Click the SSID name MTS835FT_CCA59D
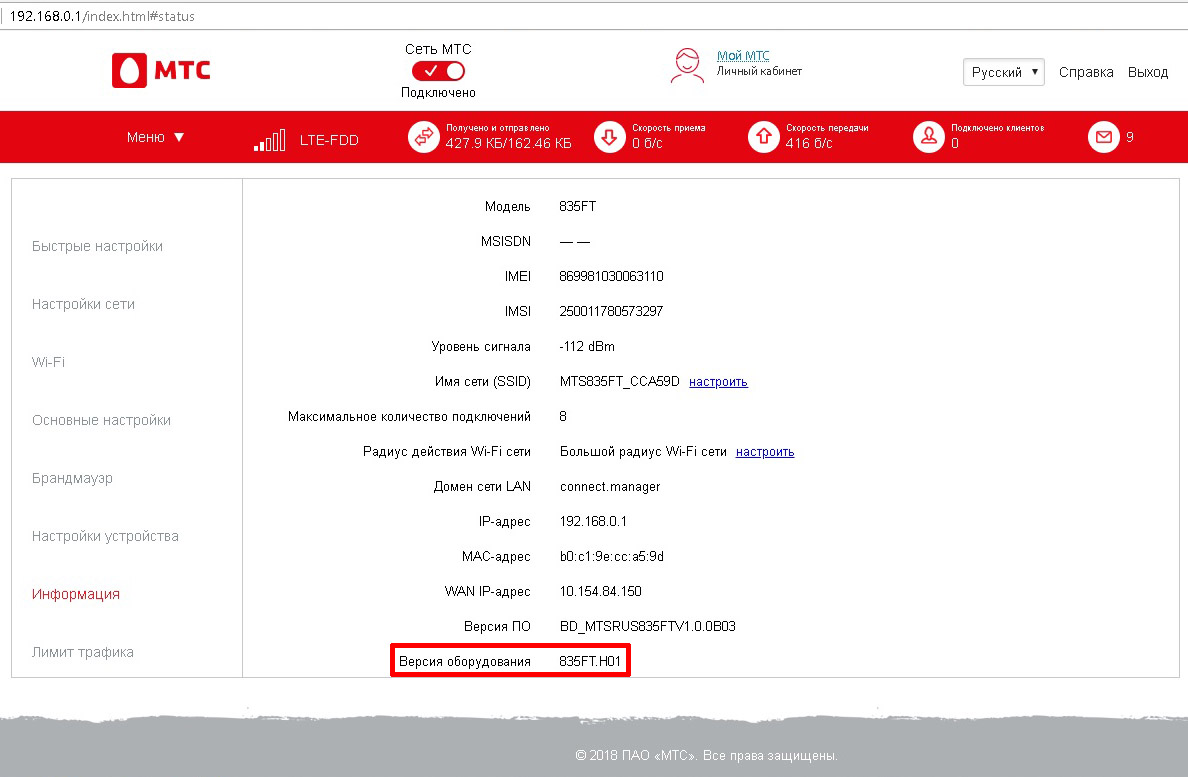The height and width of the screenshot is (777, 1188). coord(620,382)
